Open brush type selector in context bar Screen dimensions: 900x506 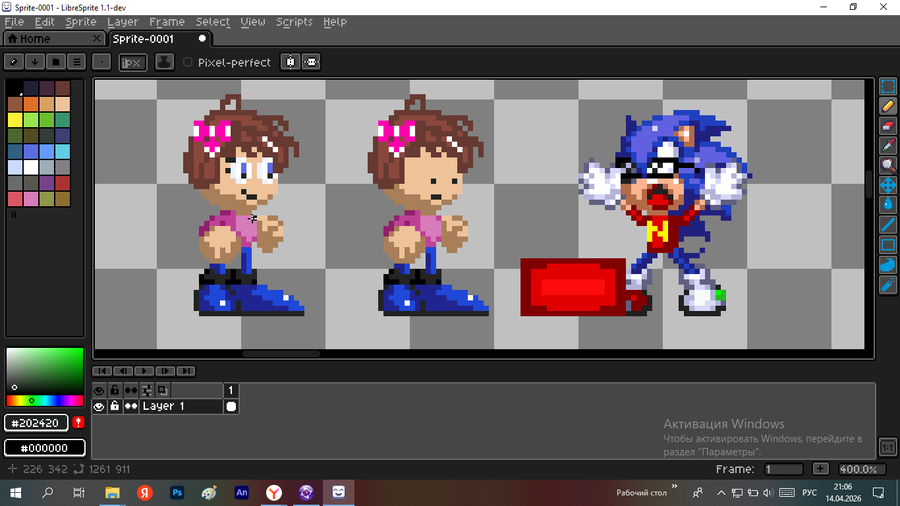[101, 62]
